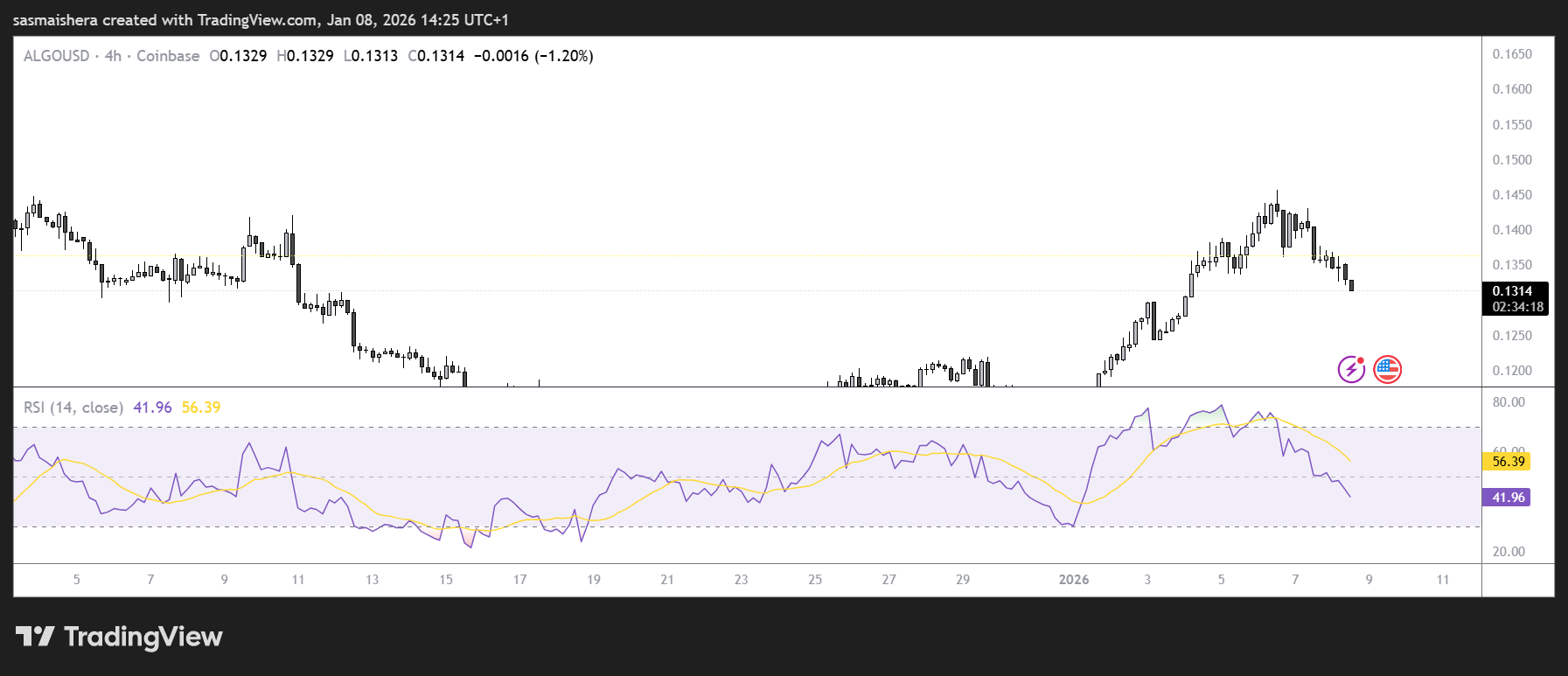Click the ALGOUSD symbol label
The height and width of the screenshot is (676, 1568).
(x=56, y=56)
